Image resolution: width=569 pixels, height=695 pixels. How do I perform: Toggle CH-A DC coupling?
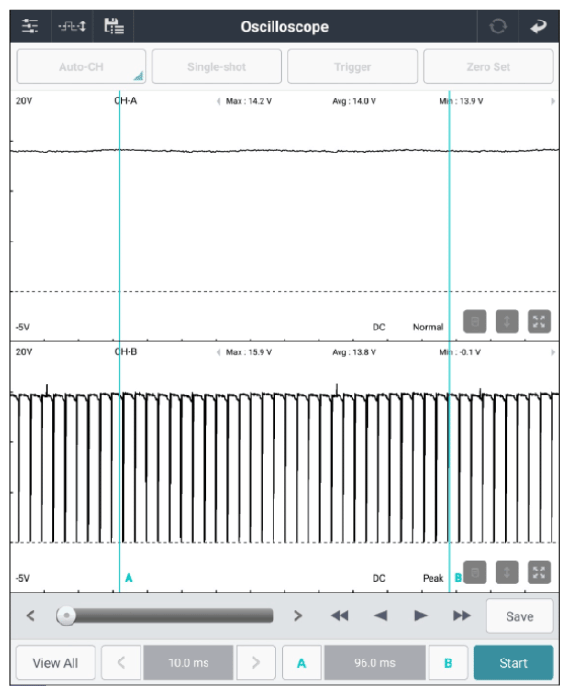379,327
